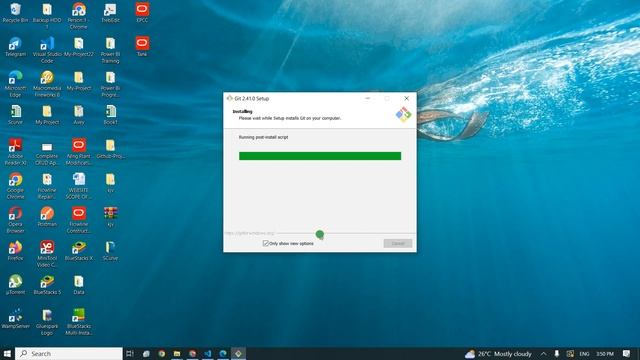Launch the Macromedia Fireworks 8 shortcut
Viewport: 640px width, 360px height.
[x=47, y=84]
